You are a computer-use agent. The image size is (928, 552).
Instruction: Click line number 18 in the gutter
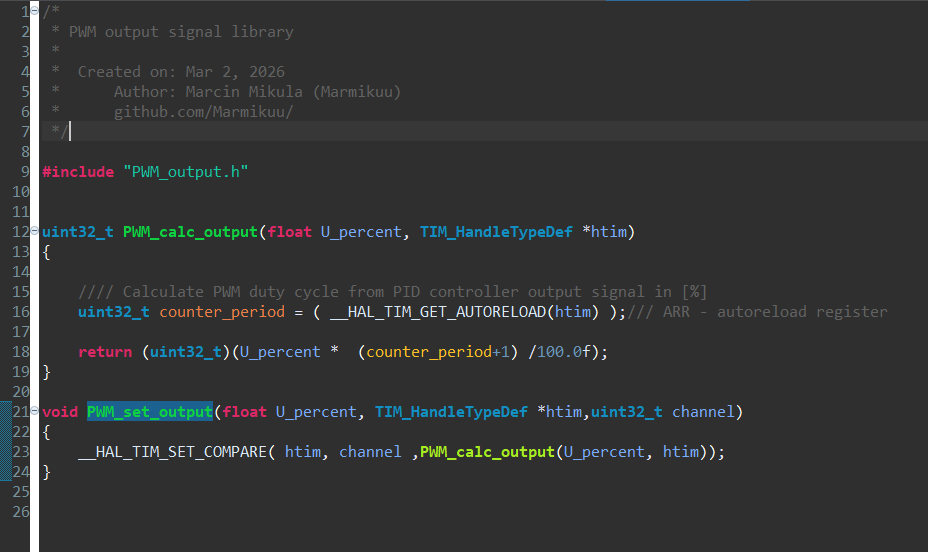[x=21, y=352]
